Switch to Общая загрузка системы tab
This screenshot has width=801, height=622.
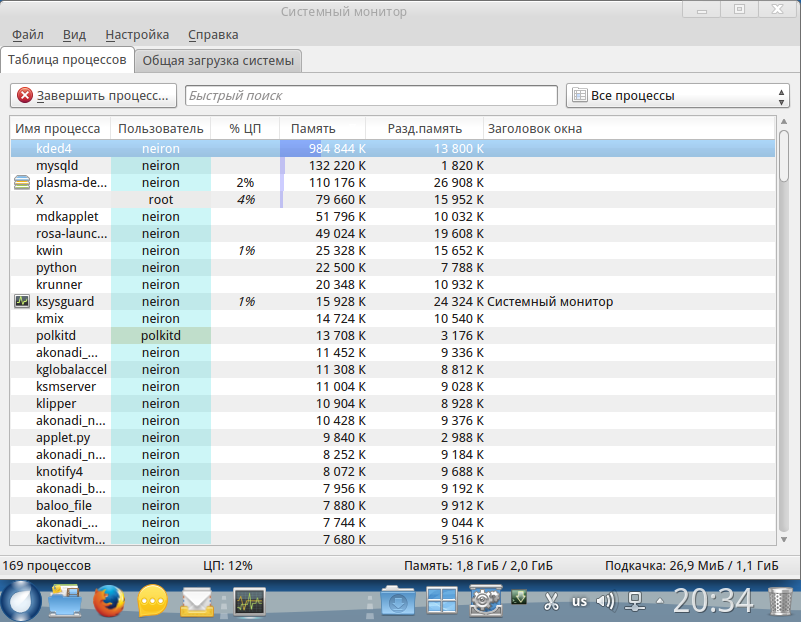click(218, 61)
